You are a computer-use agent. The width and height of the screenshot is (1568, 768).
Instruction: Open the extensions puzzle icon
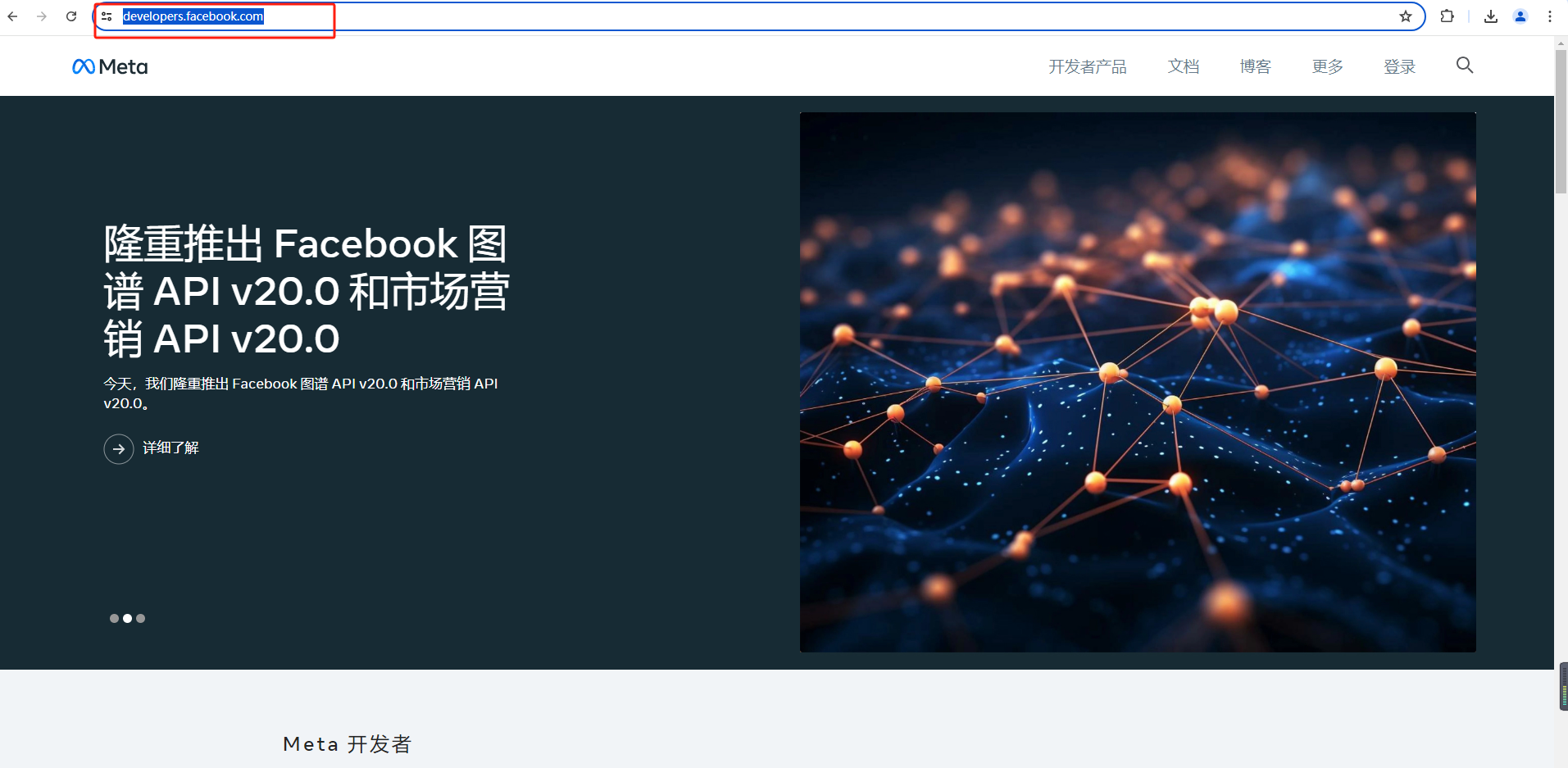[x=1447, y=16]
